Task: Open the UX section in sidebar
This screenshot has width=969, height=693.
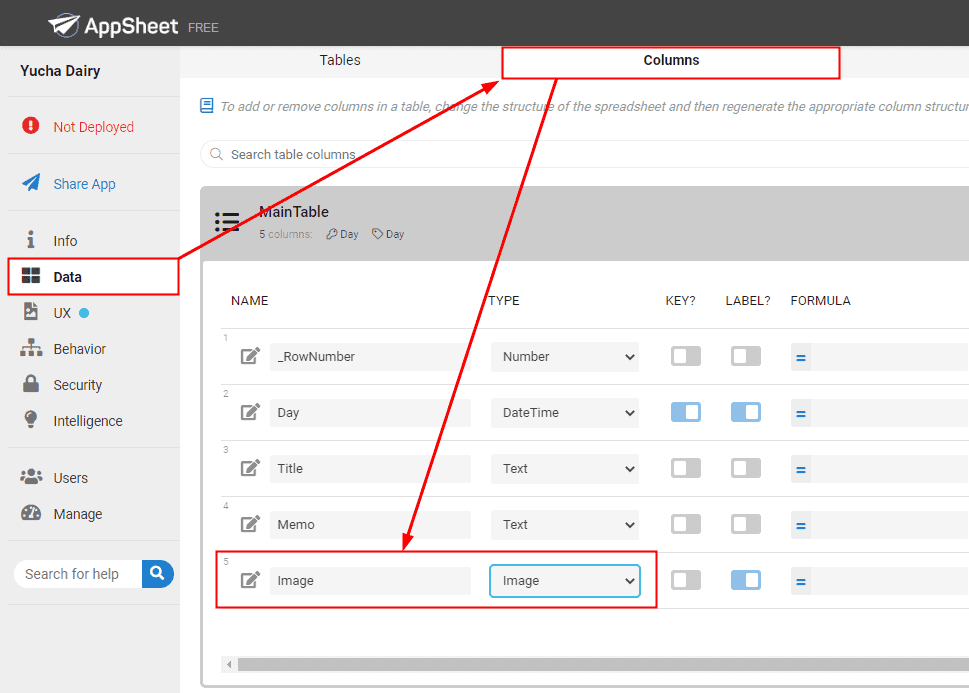Action: pos(62,313)
